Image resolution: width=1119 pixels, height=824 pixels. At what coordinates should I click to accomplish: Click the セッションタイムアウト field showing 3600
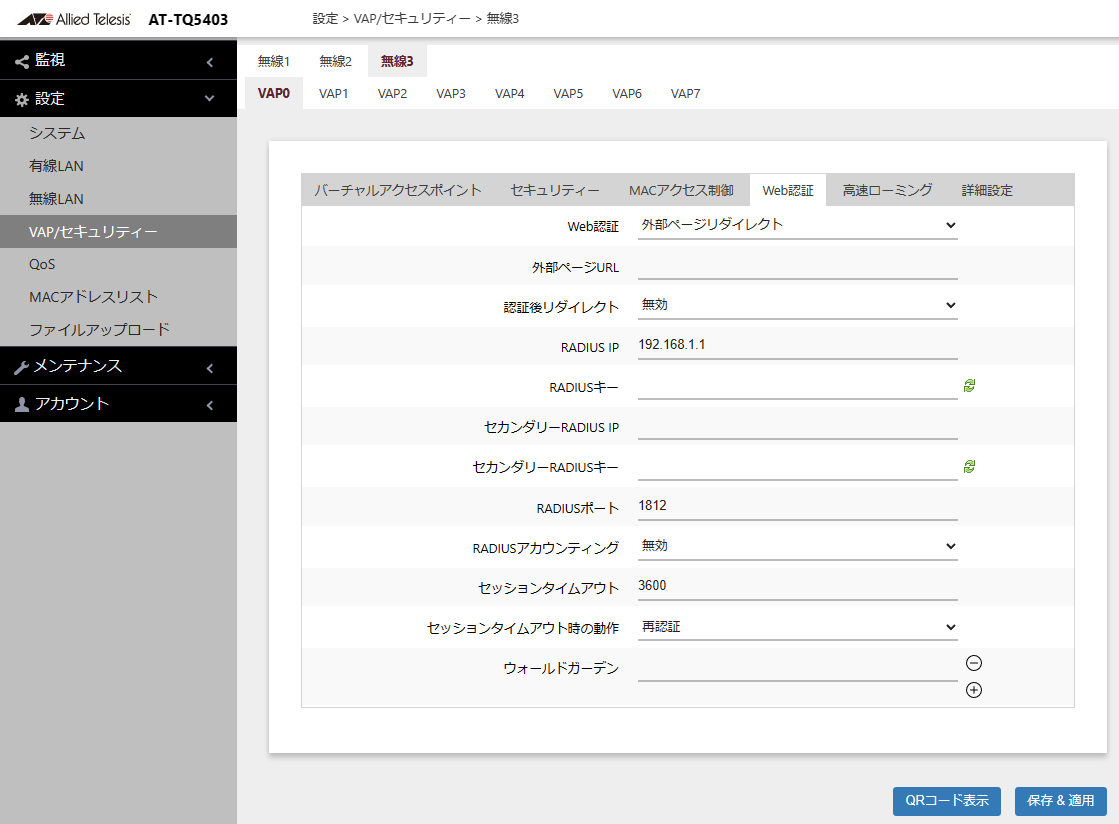click(x=797, y=586)
